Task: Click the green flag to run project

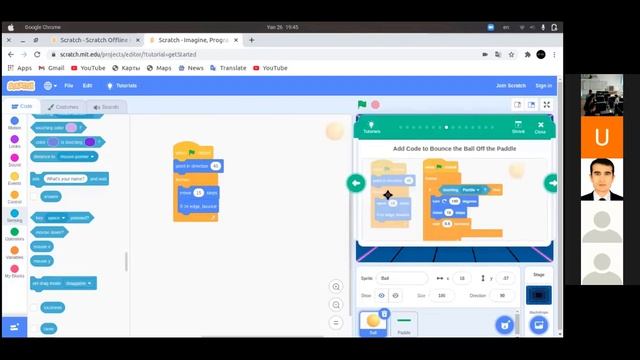Action: click(x=362, y=104)
